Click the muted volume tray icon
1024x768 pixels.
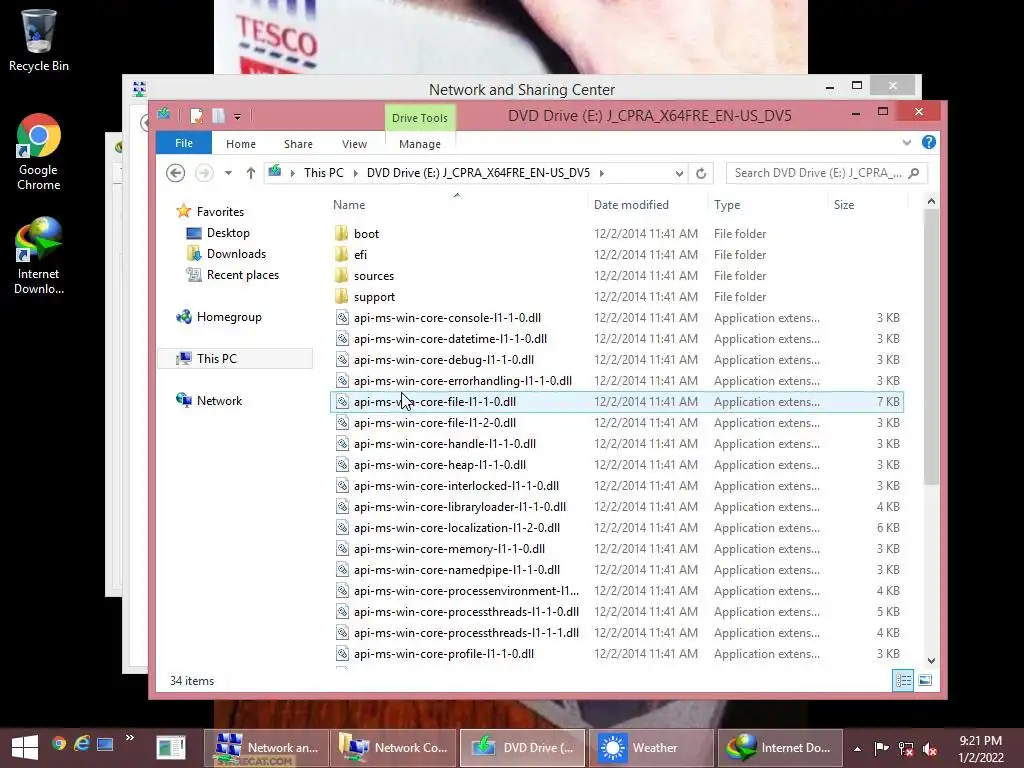click(930, 749)
